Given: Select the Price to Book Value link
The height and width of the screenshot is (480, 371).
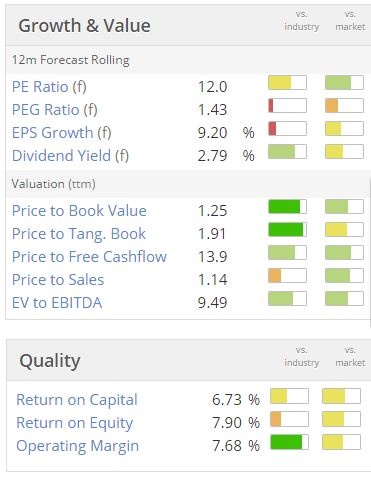Looking at the screenshot, I should coord(79,211).
